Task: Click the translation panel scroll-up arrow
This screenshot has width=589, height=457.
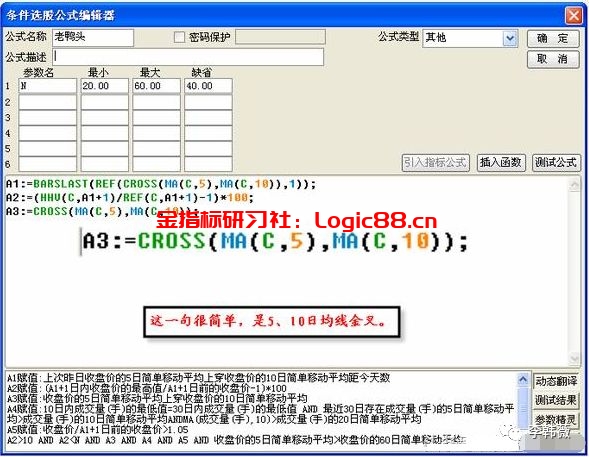Action: [x=523, y=379]
